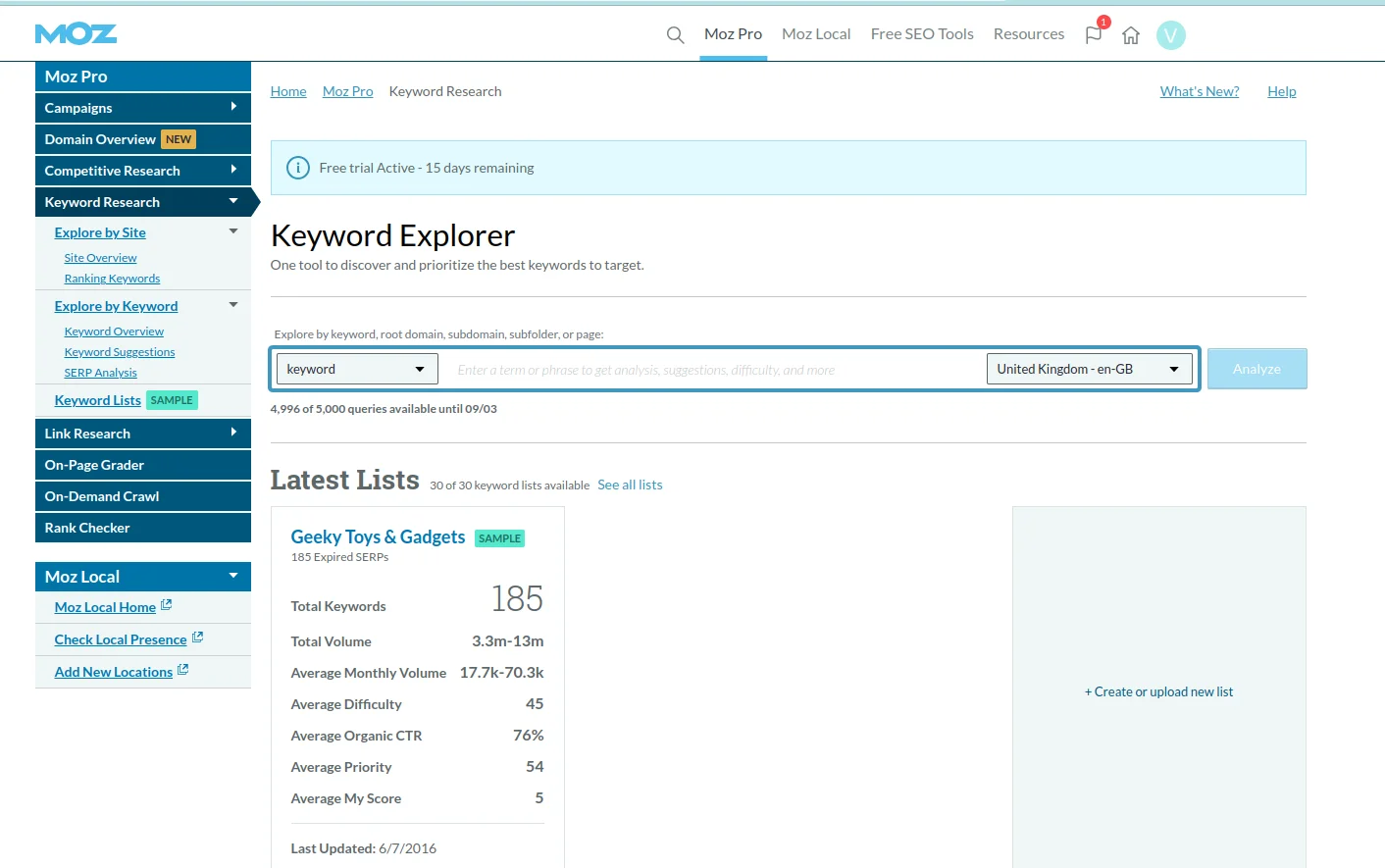Click 'Last Updated: 6/7/2016' text

coord(364,848)
